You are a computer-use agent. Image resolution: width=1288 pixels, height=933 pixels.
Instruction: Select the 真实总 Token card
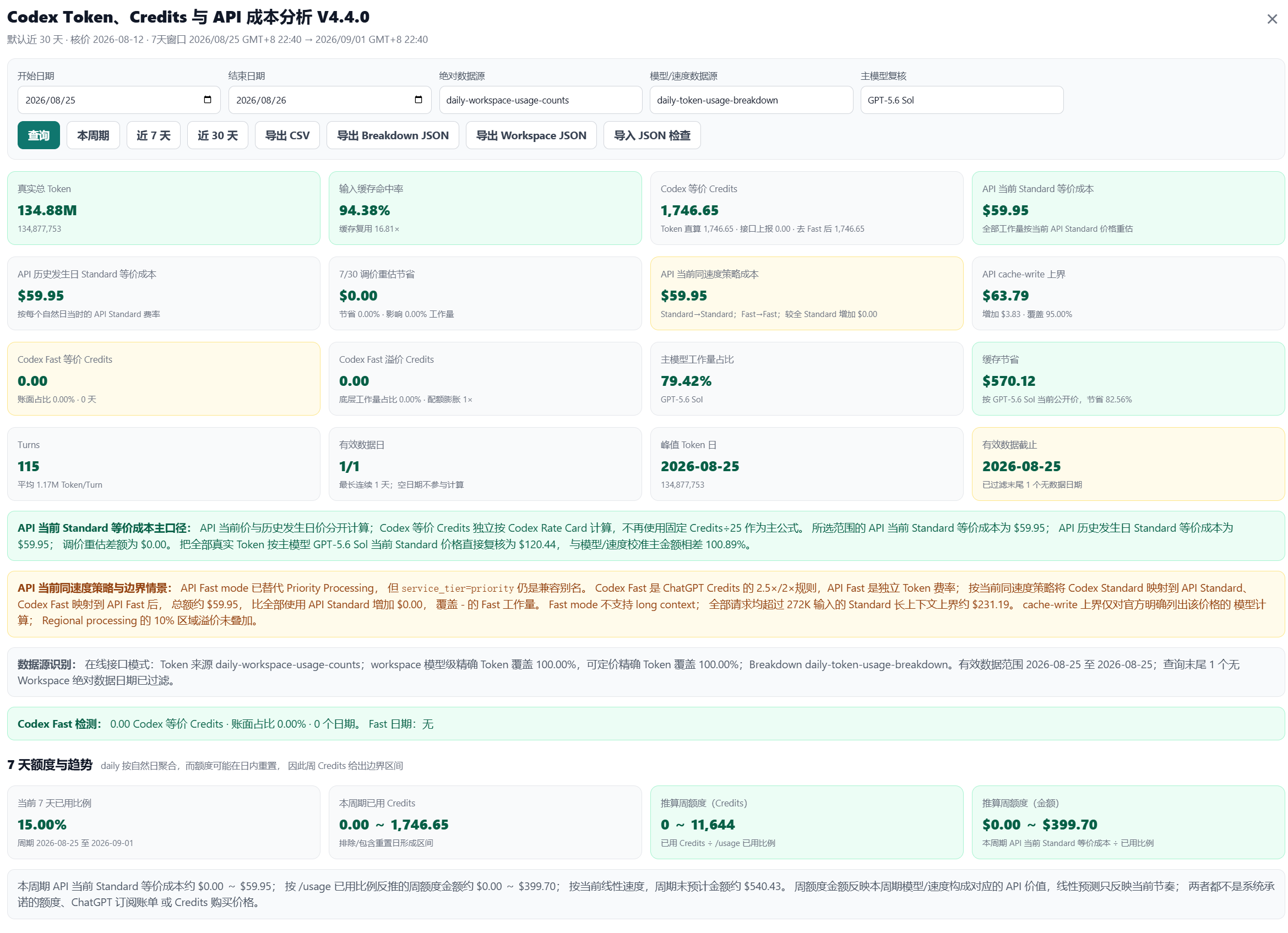coord(164,208)
